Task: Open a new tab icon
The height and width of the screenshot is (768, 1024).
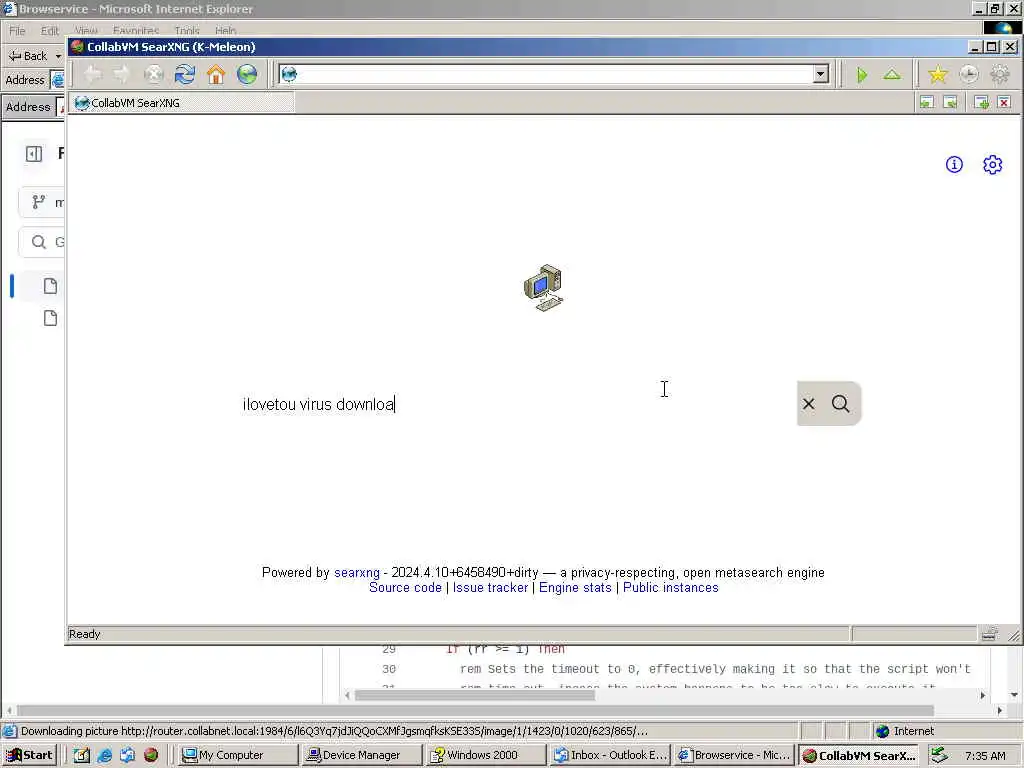Action: point(981,103)
